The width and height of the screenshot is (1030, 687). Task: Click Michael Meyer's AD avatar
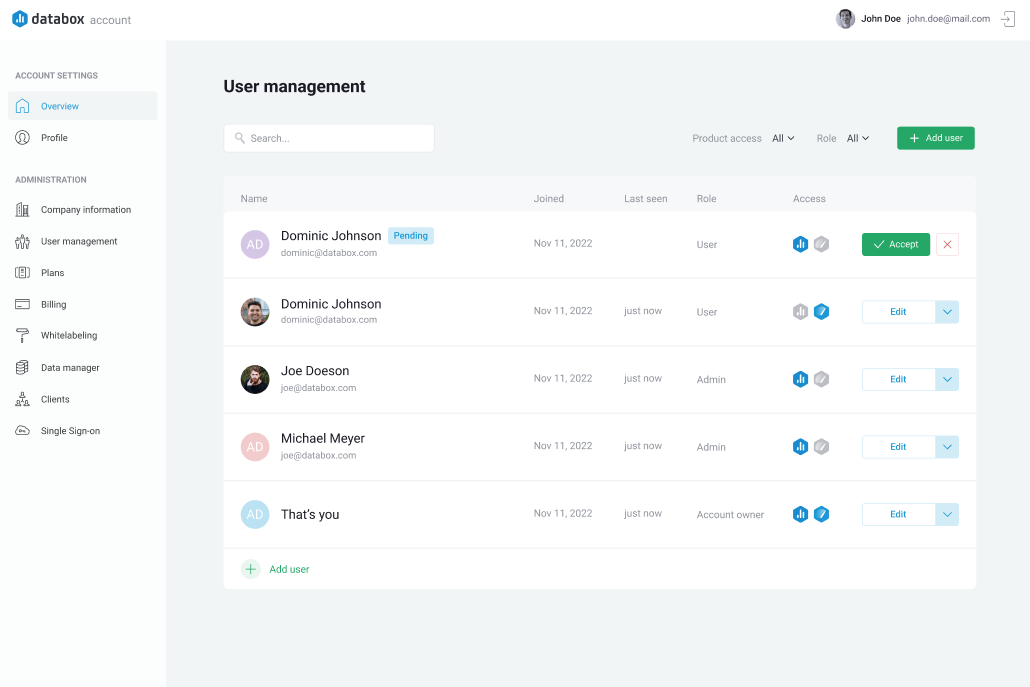point(255,447)
